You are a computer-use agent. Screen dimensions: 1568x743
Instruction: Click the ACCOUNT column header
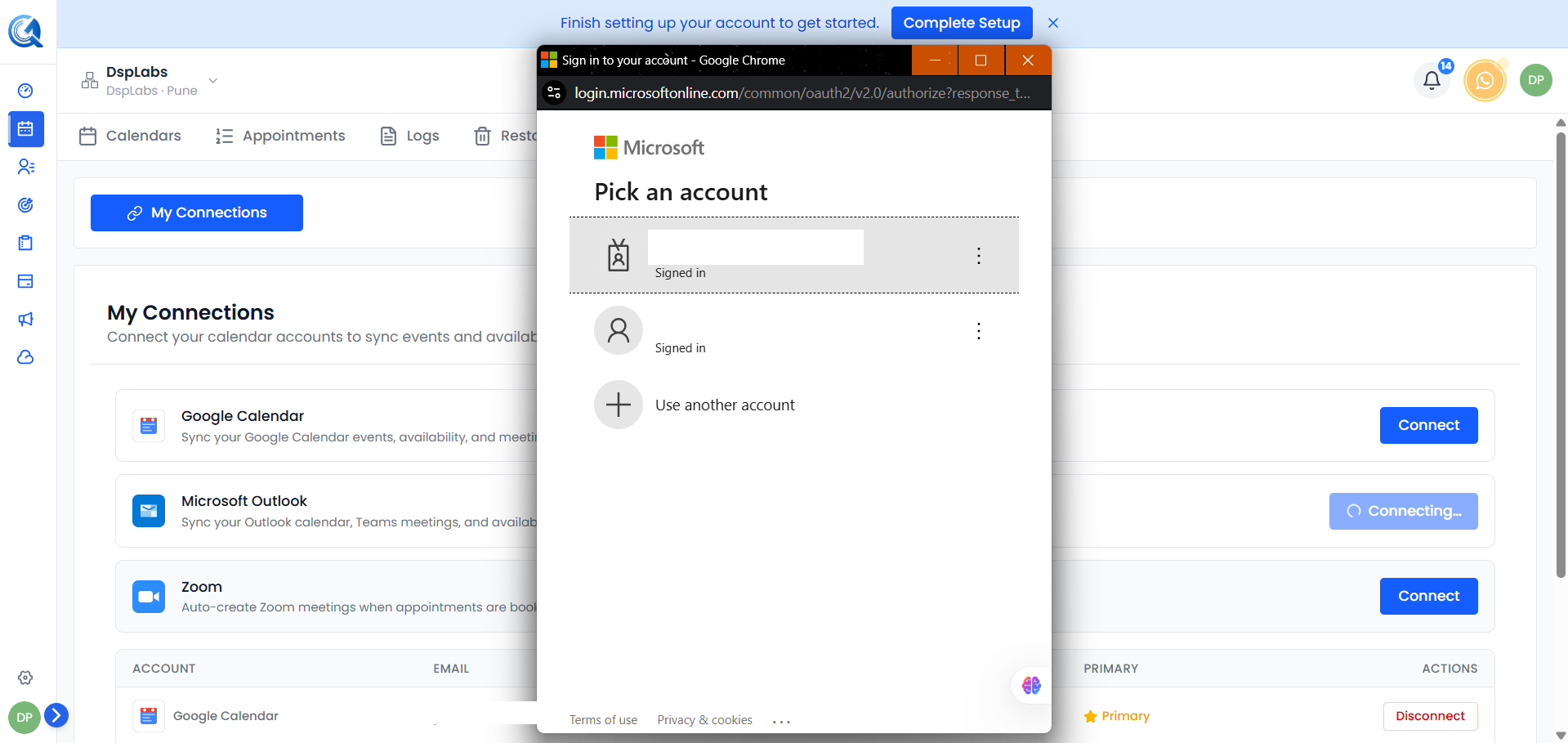coord(163,669)
